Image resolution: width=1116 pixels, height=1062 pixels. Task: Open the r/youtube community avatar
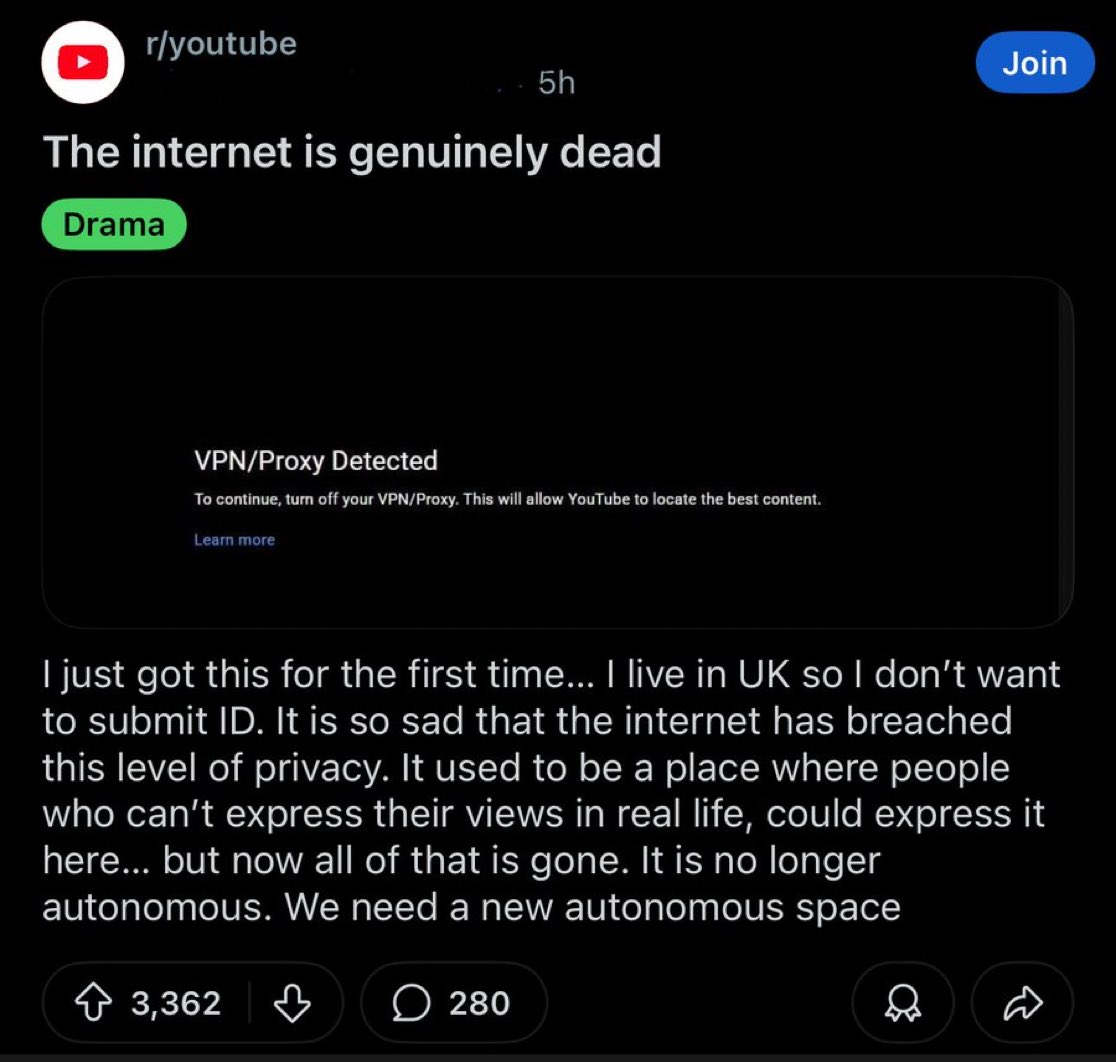(x=83, y=63)
